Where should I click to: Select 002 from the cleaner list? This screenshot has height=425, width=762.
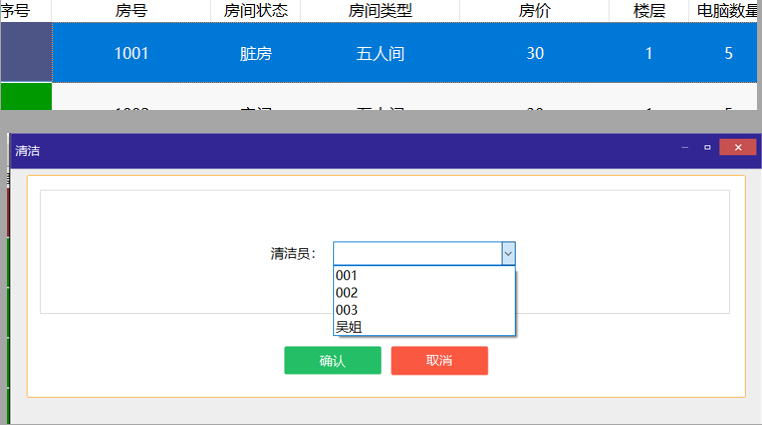tap(424, 292)
